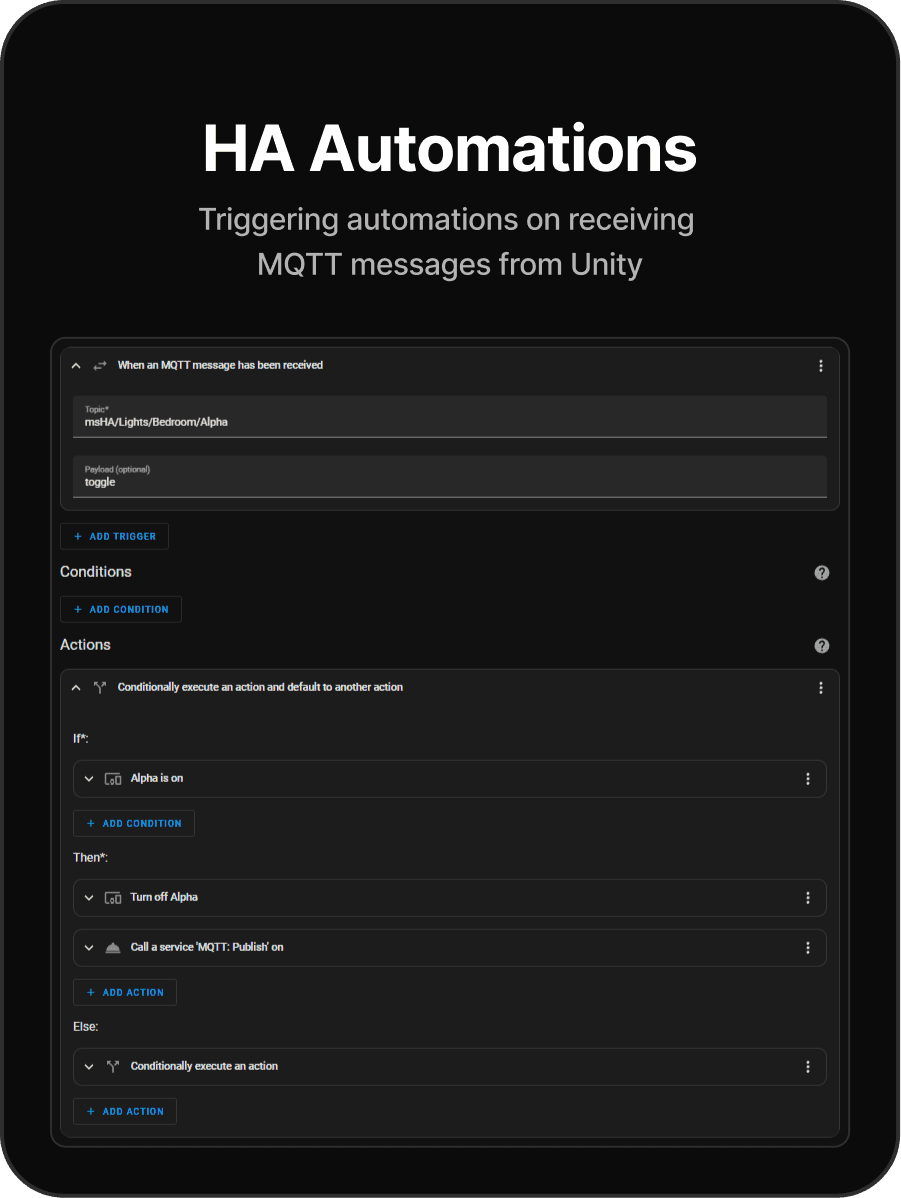The width and height of the screenshot is (901, 1198).
Task: Expand the MQTT Publish service call
Action: [89, 948]
